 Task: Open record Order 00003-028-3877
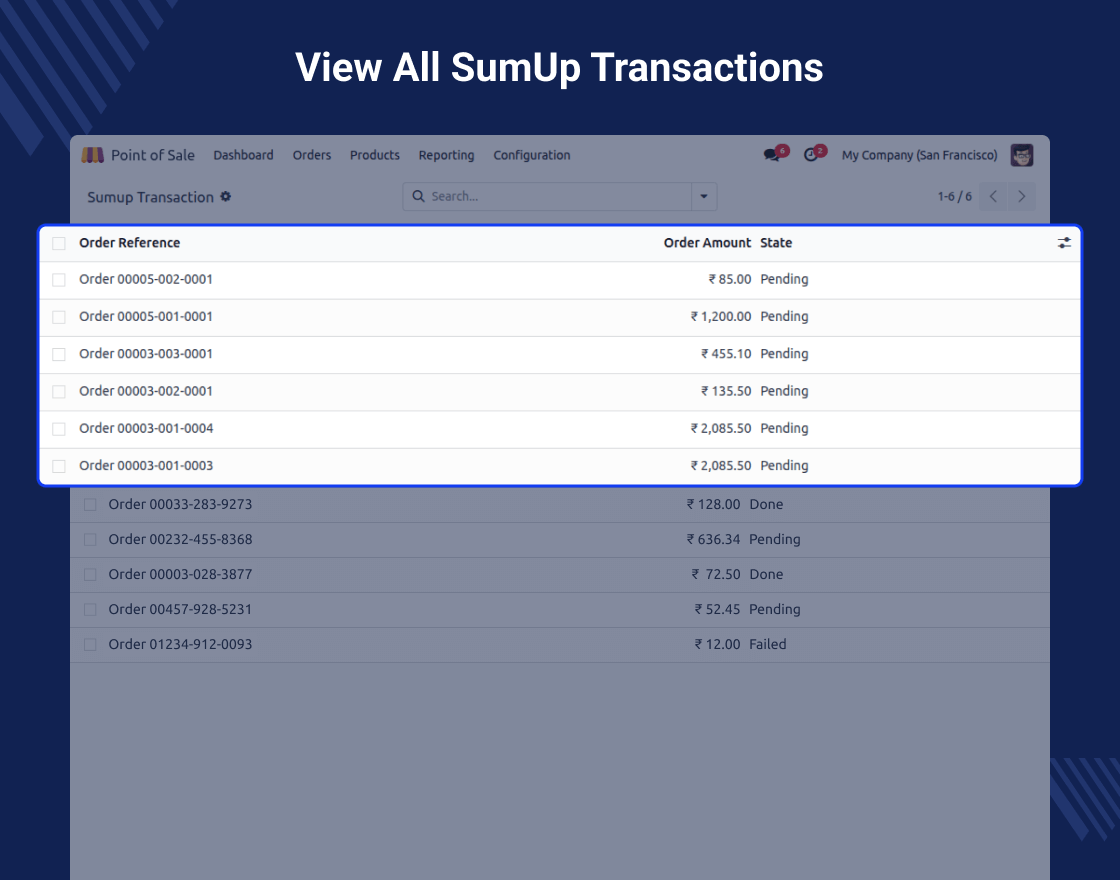point(180,574)
